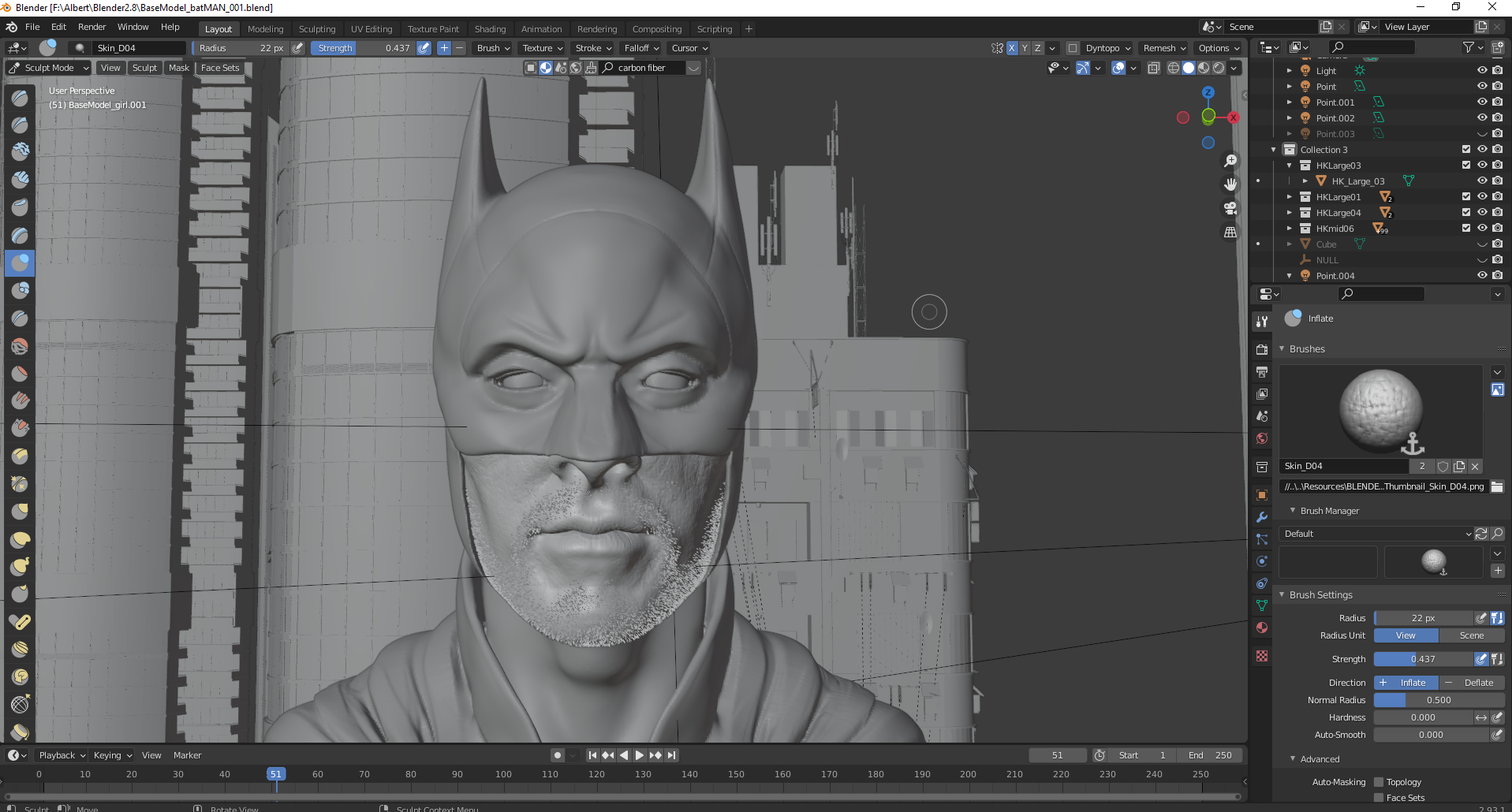The height and width of the screenshot is (812, 1512).
Task: Set Radius Unit to Scene
Action: tap(1471, 635)
